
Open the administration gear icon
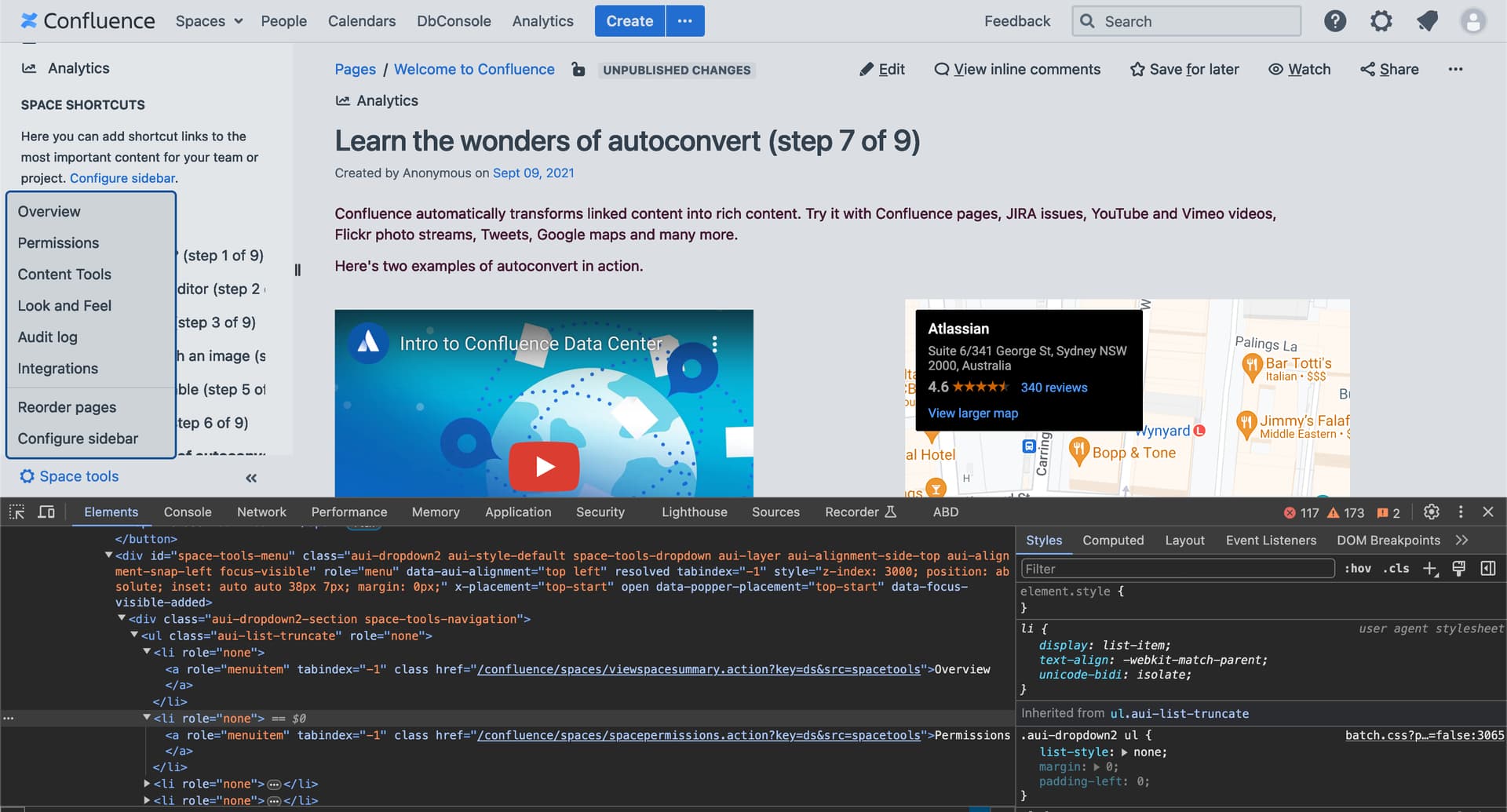pyautogui.click(x=1381, y=21)
